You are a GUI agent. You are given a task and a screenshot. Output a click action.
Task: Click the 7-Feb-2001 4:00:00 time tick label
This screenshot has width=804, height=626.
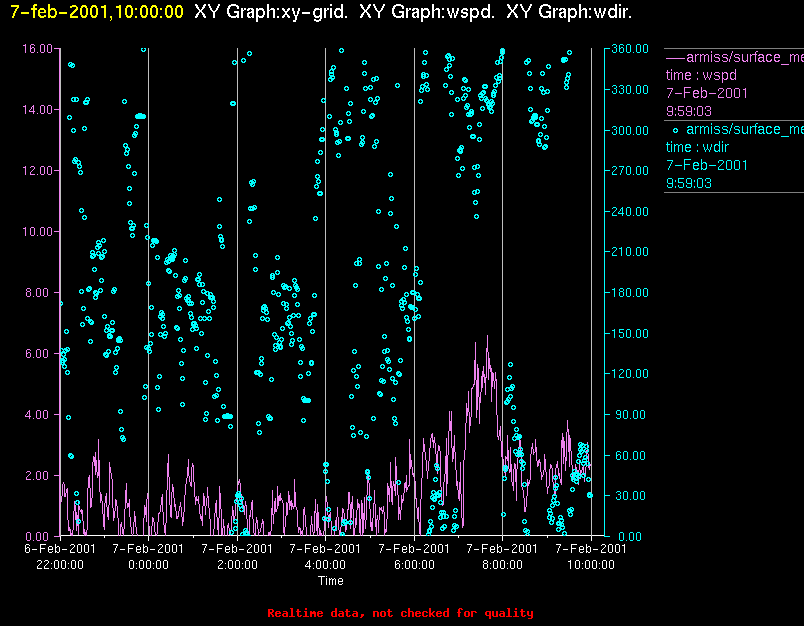325,557
